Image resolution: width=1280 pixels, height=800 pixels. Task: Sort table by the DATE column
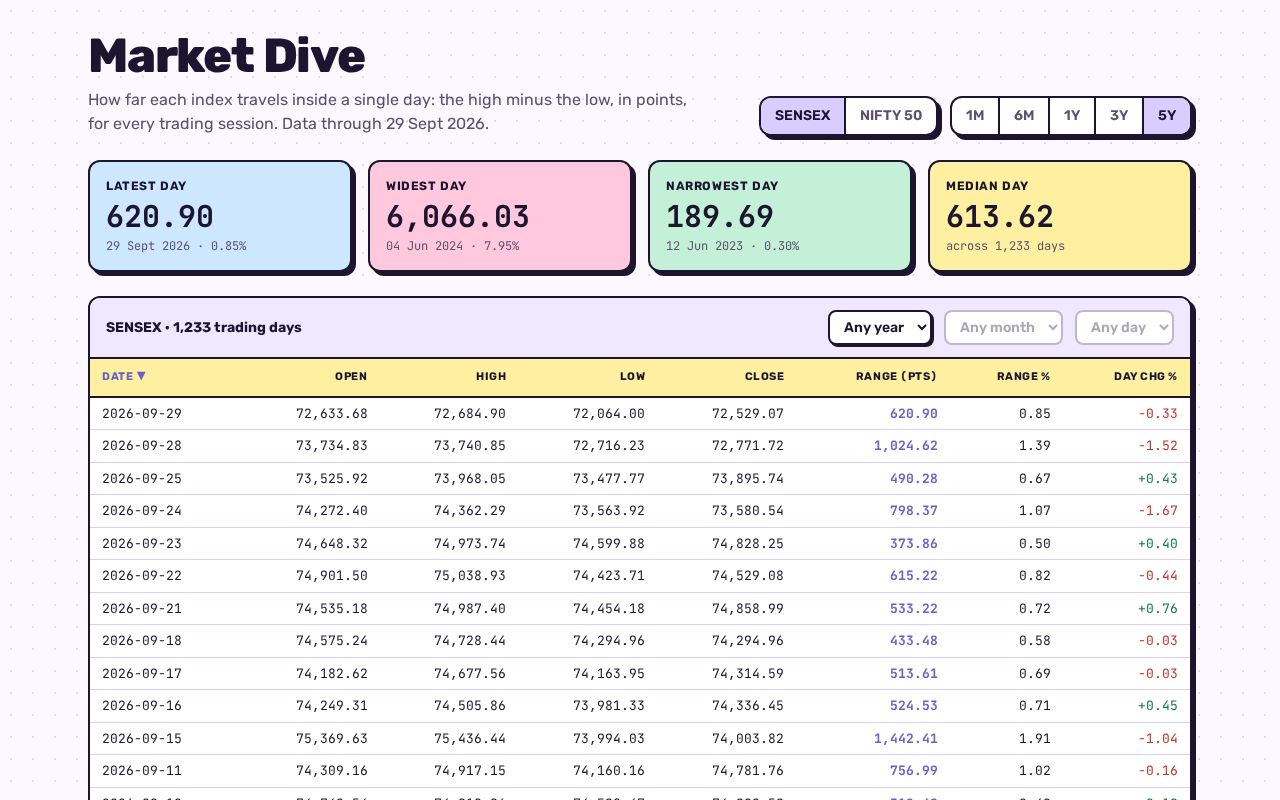point(124,377)
